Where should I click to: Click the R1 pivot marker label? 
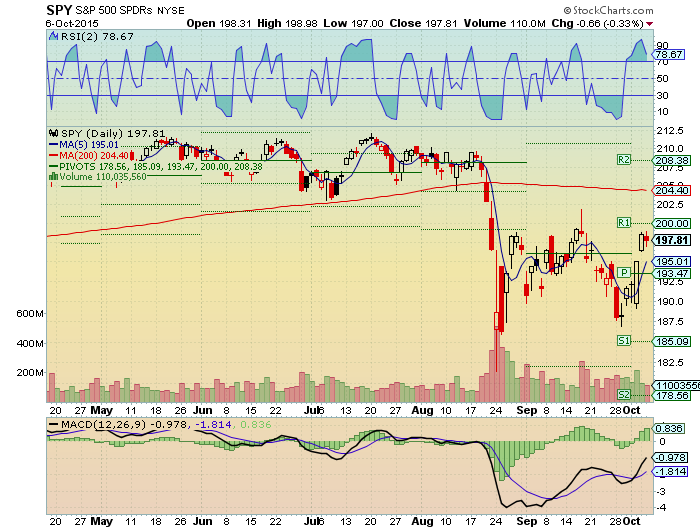pos(624,222)
